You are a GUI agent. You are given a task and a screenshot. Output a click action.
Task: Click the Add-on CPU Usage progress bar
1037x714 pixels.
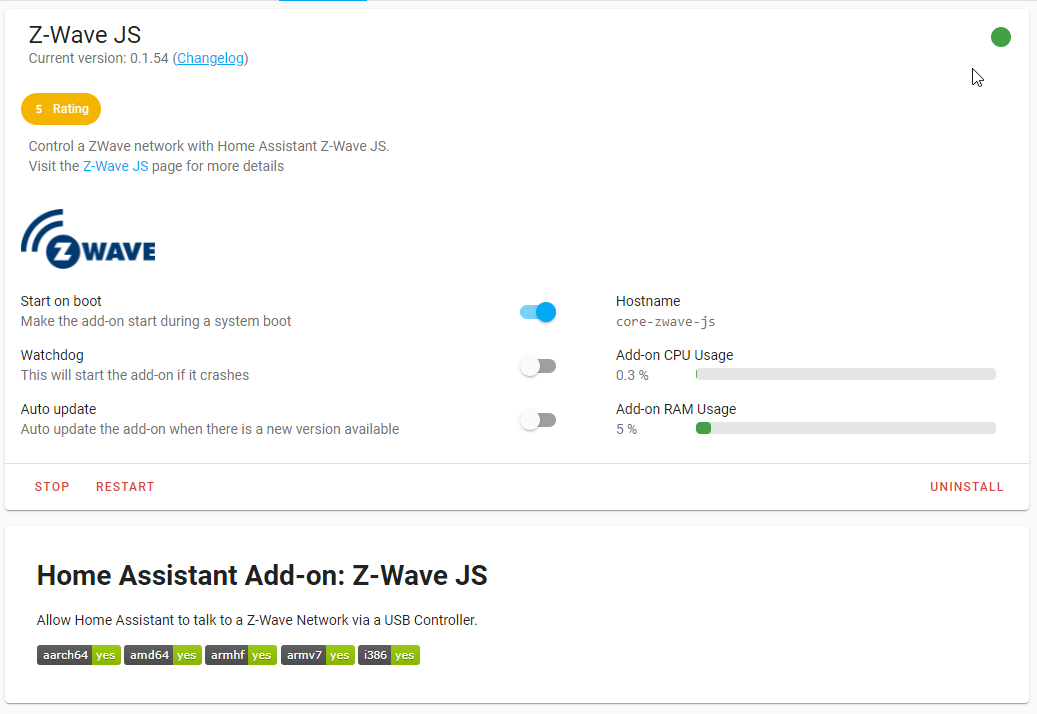(x=845, y=373)
